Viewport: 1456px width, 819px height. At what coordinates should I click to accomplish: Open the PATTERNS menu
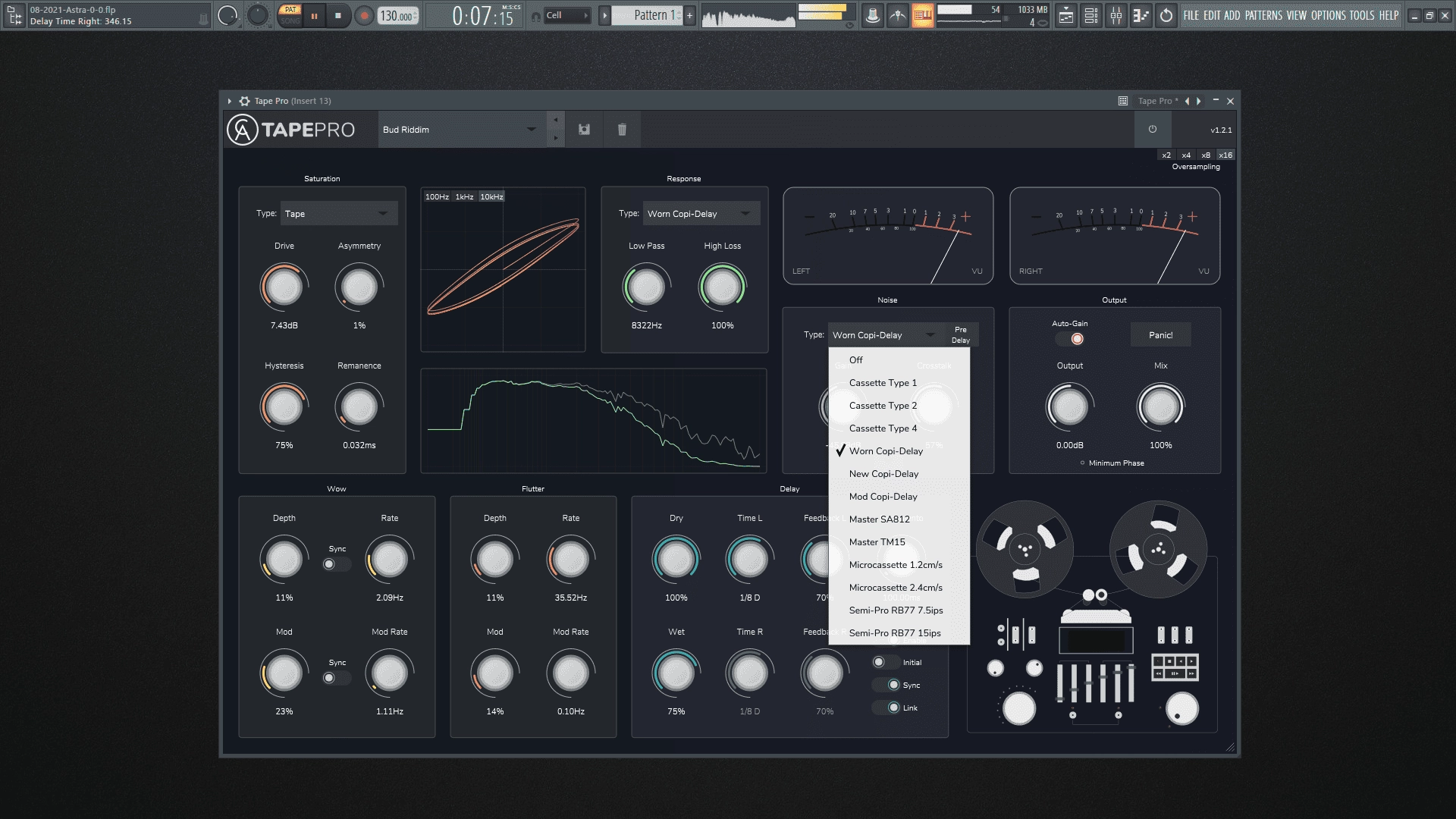pyautogui.click(x=1263, y=15)
